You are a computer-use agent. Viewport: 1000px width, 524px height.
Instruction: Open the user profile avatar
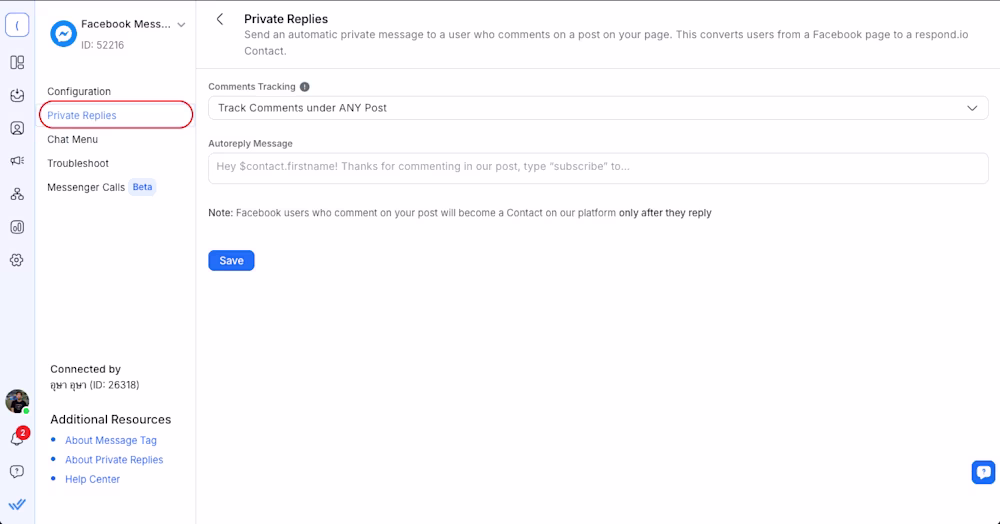click(x=17, y=402)
